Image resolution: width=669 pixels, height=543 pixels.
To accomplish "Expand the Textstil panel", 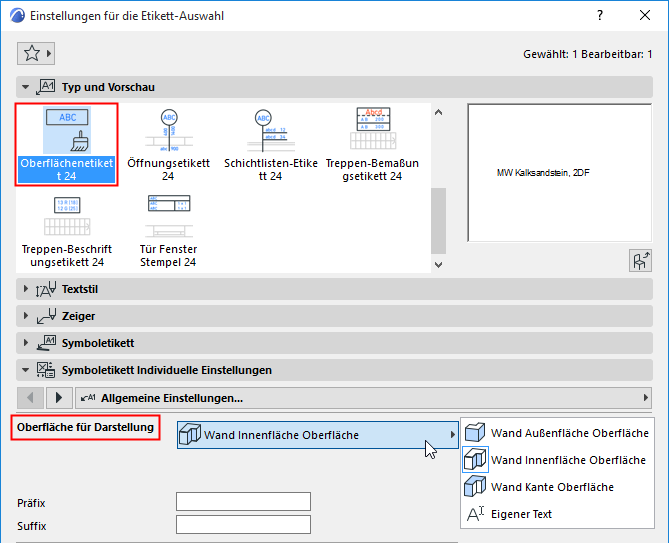I will tap(26, 289).
